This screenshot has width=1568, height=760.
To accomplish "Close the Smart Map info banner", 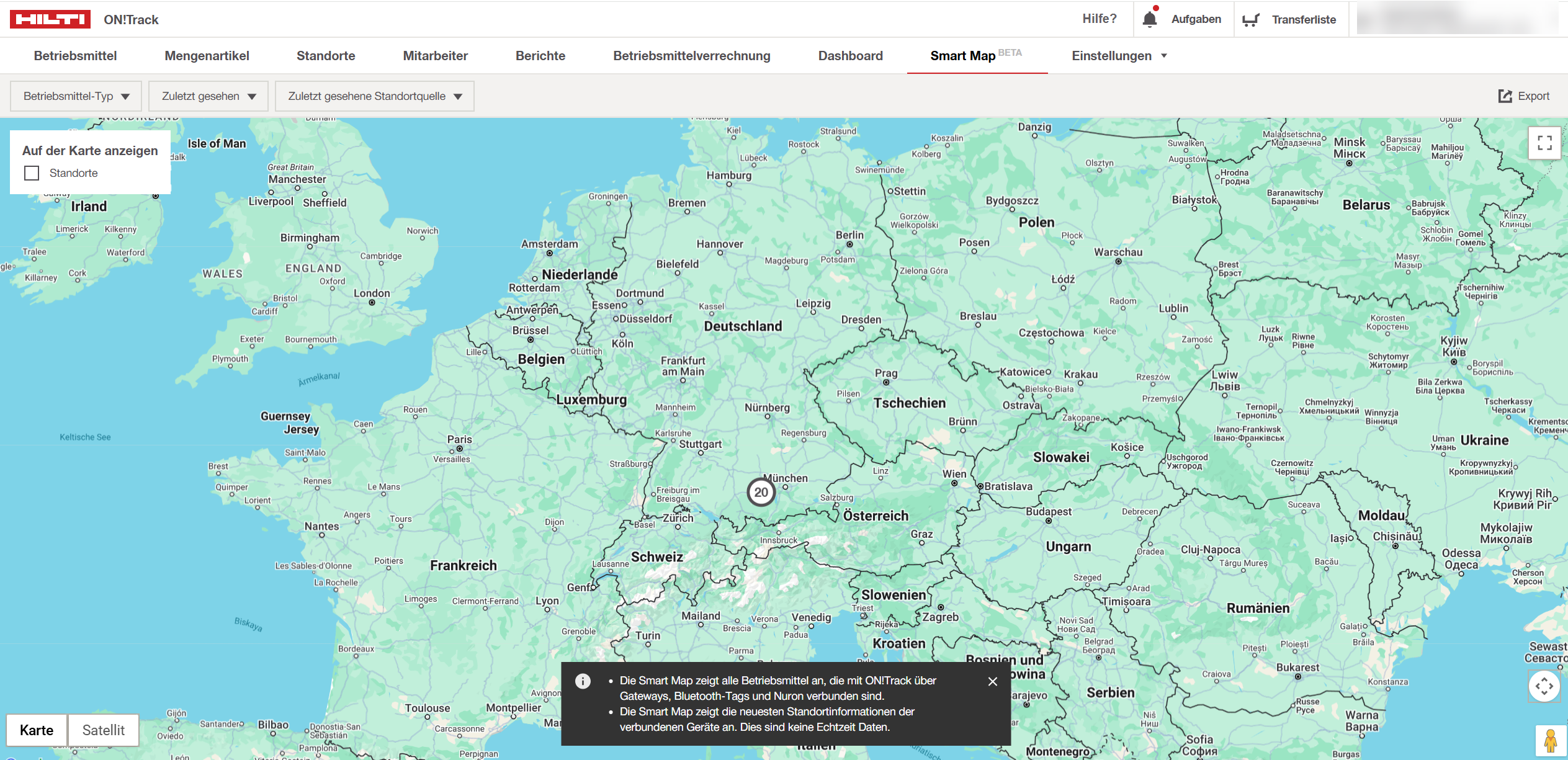I will click(x=993, y=681).
